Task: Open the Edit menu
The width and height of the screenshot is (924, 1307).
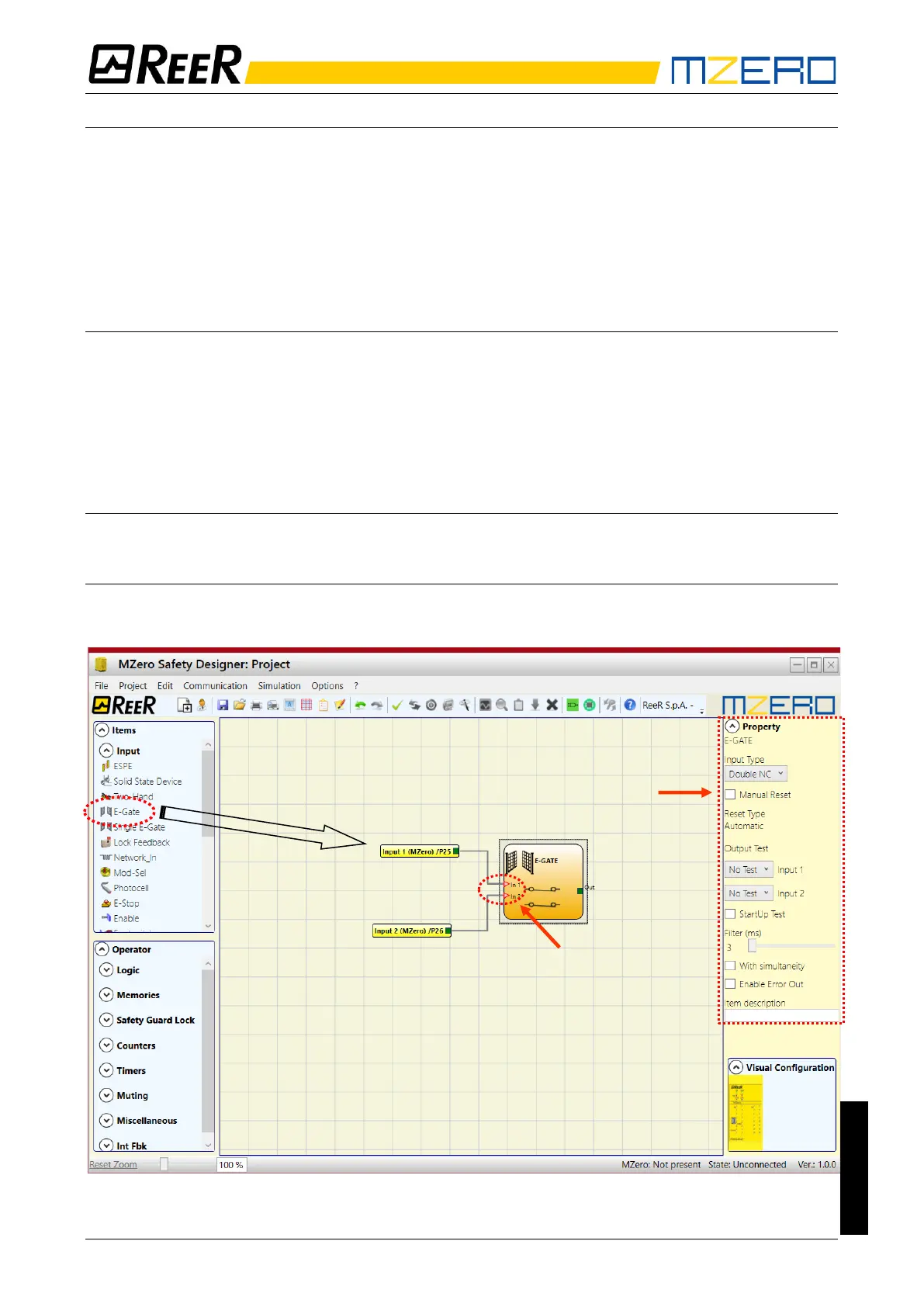Action: click(165, 686)
